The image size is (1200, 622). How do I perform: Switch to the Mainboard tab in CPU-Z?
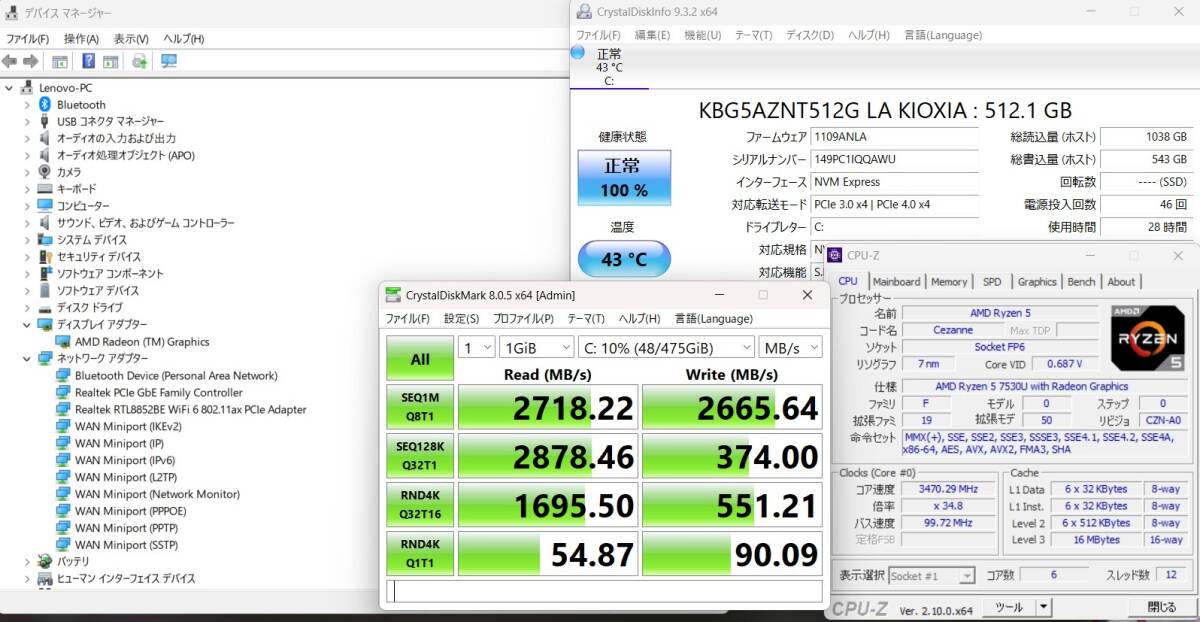pos(896,282)
